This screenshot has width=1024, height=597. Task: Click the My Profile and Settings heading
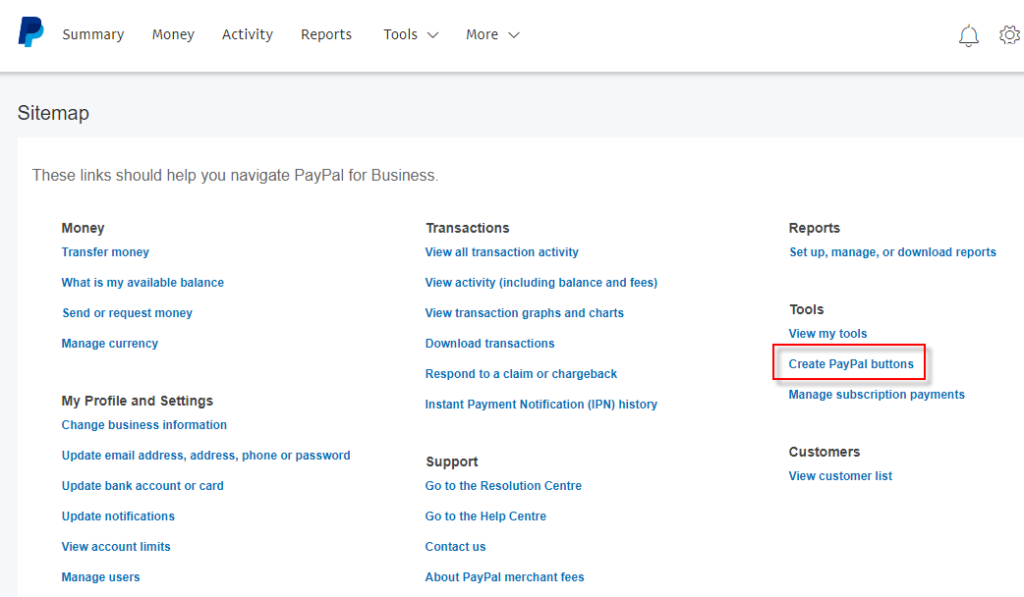pyautogui.click(x=137, y=401)
